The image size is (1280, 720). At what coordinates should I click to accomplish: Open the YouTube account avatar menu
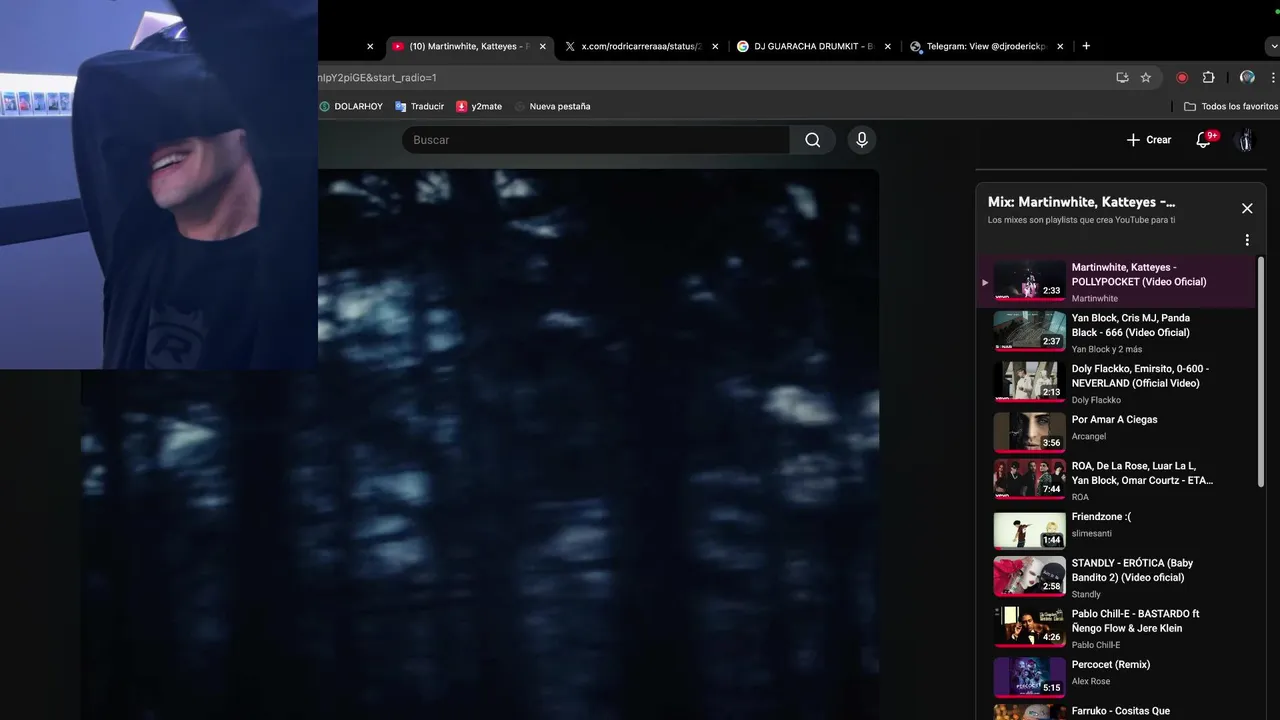pos(1245,140)
